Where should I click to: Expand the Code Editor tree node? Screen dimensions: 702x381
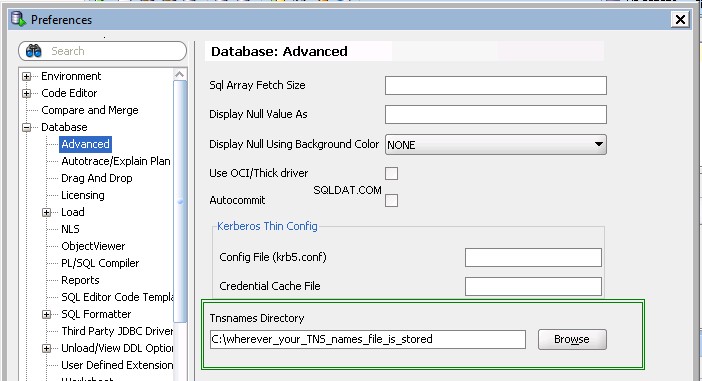[26, 94]
